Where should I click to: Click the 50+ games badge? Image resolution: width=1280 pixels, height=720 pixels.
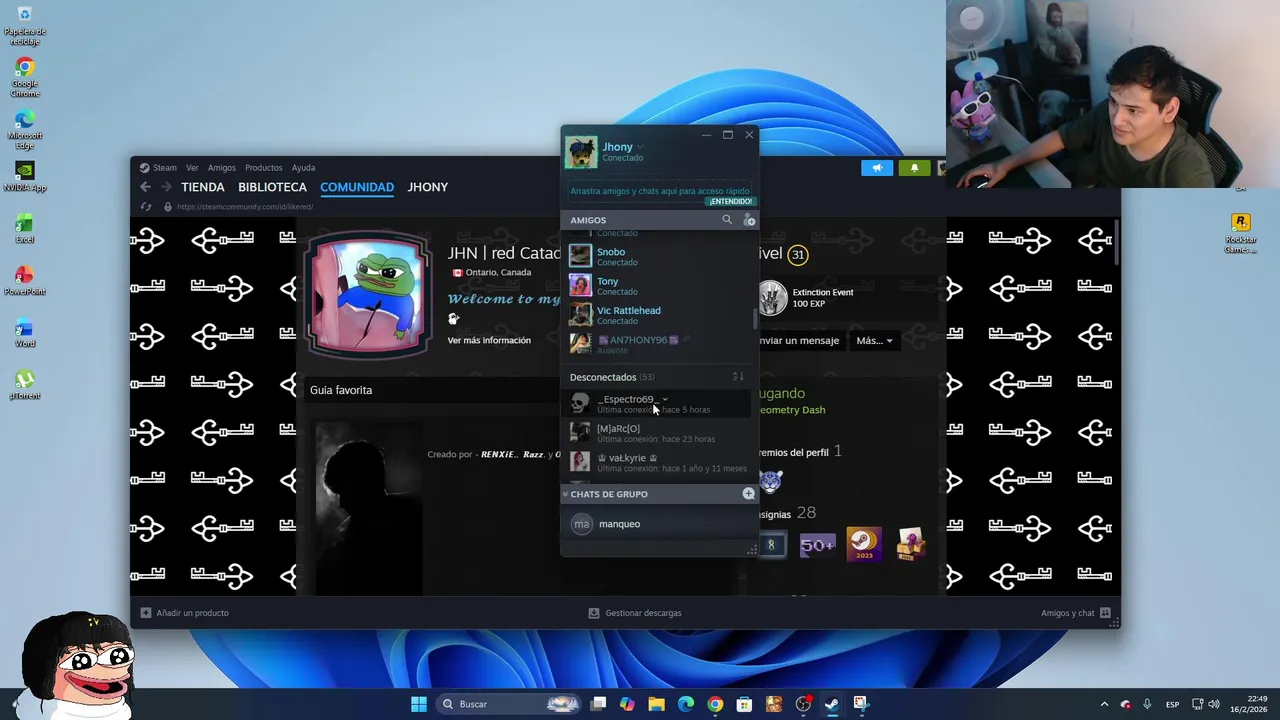817,545
